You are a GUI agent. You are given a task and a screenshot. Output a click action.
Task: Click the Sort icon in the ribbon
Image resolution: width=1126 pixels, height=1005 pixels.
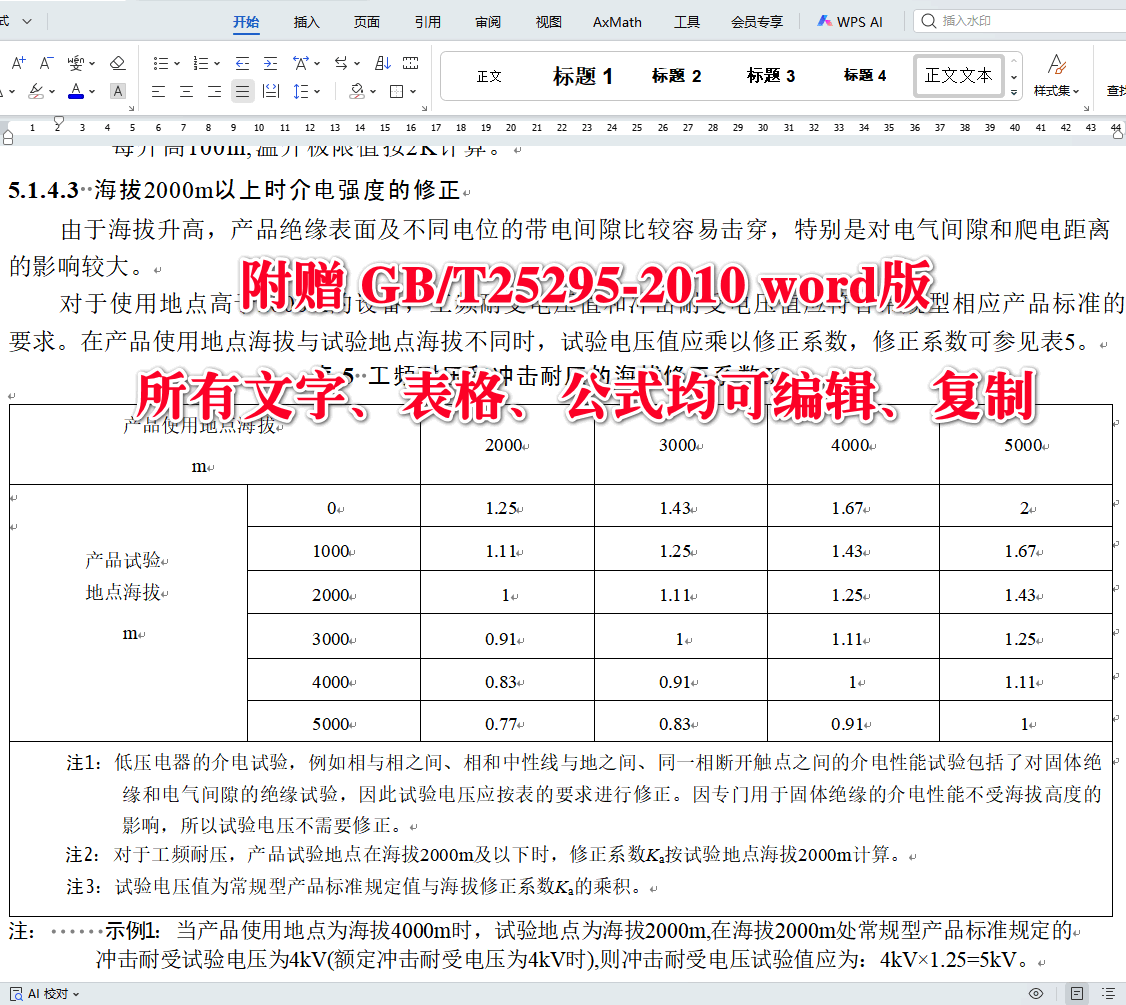point(381,62)
